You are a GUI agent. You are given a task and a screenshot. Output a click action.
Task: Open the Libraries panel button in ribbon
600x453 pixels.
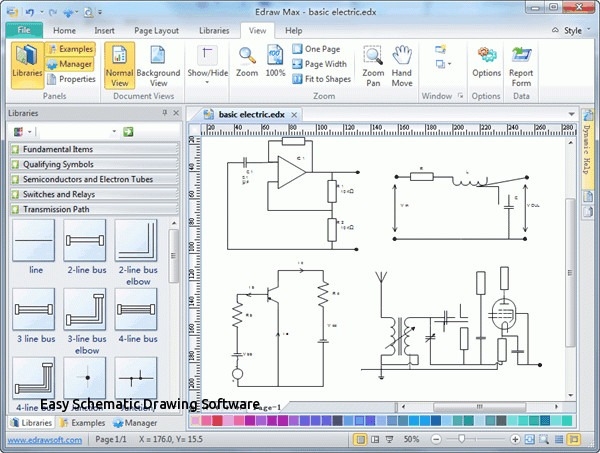pos(28,62)
